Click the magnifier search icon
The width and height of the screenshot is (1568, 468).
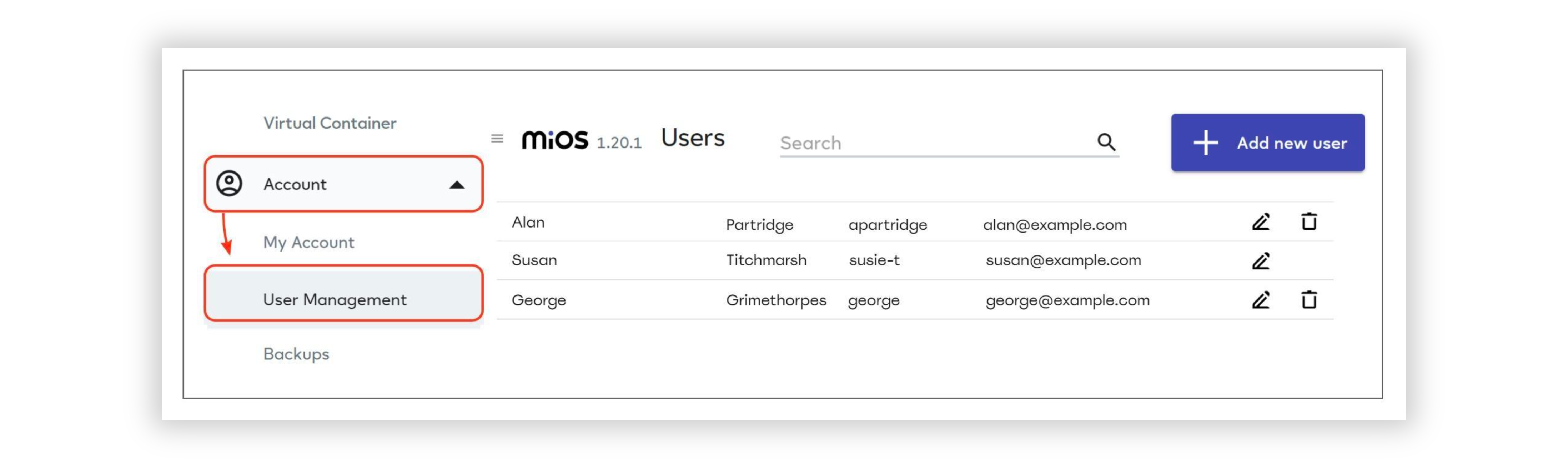pyautogui.click(x=1106, y=142)
